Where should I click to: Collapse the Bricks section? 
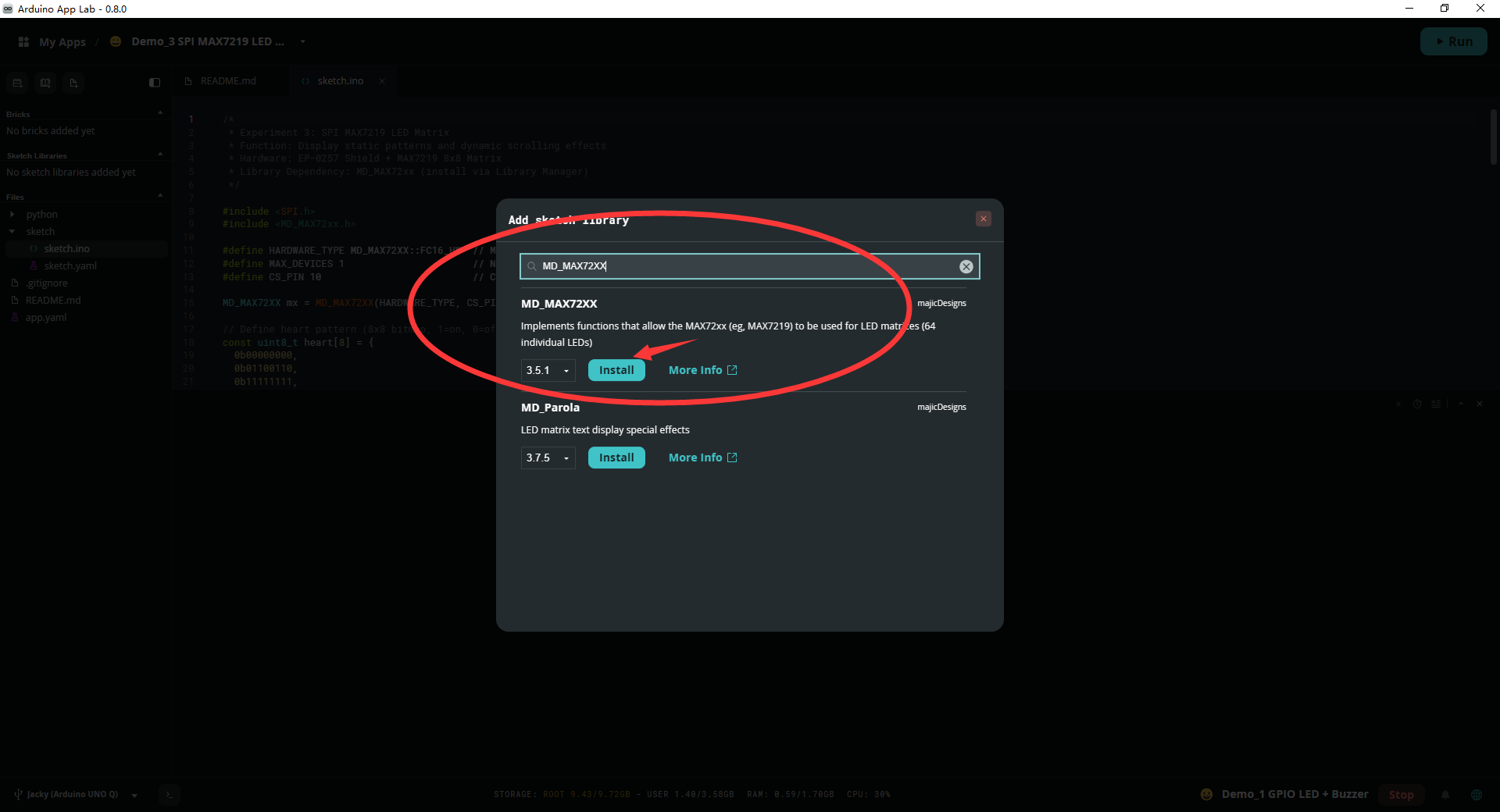click(160, 113)
